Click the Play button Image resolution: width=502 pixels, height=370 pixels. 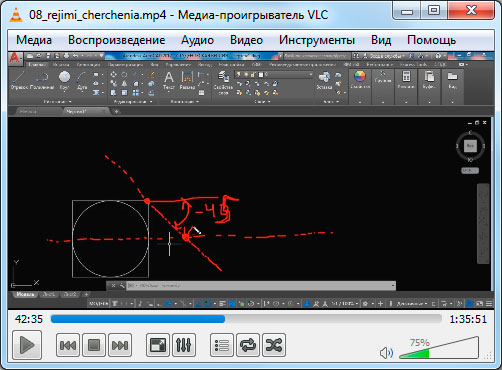pyautogui.click(x=27, y=345)
